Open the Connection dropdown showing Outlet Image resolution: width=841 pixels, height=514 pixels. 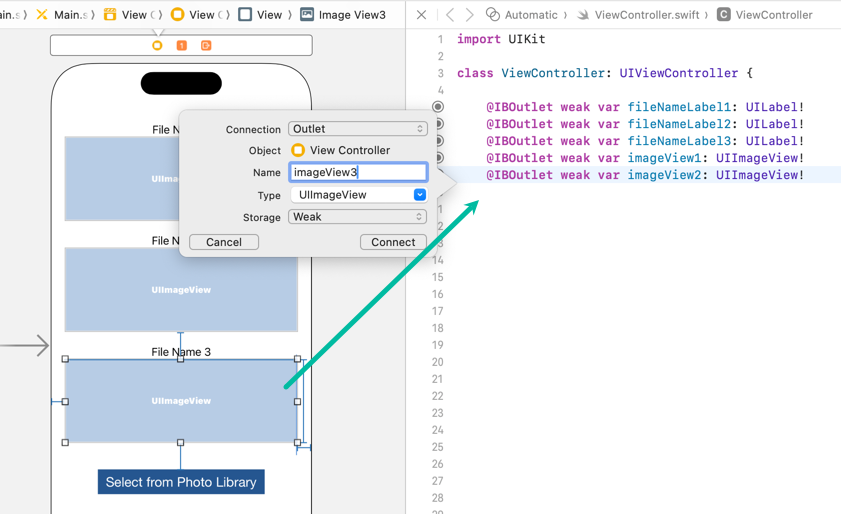(x=357, y=129)
